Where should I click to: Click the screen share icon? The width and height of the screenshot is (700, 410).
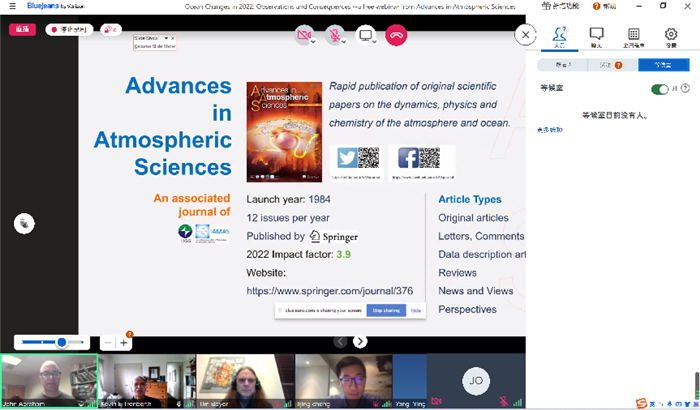366,36
